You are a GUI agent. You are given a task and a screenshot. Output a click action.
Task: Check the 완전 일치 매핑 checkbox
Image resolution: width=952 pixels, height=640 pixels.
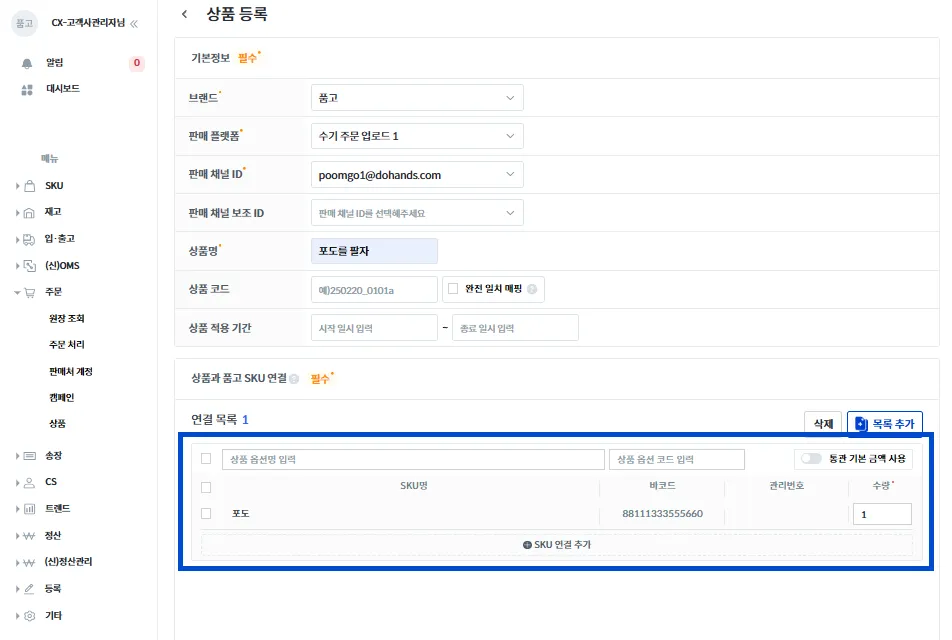pyautogui.click(x=453, y=289)
